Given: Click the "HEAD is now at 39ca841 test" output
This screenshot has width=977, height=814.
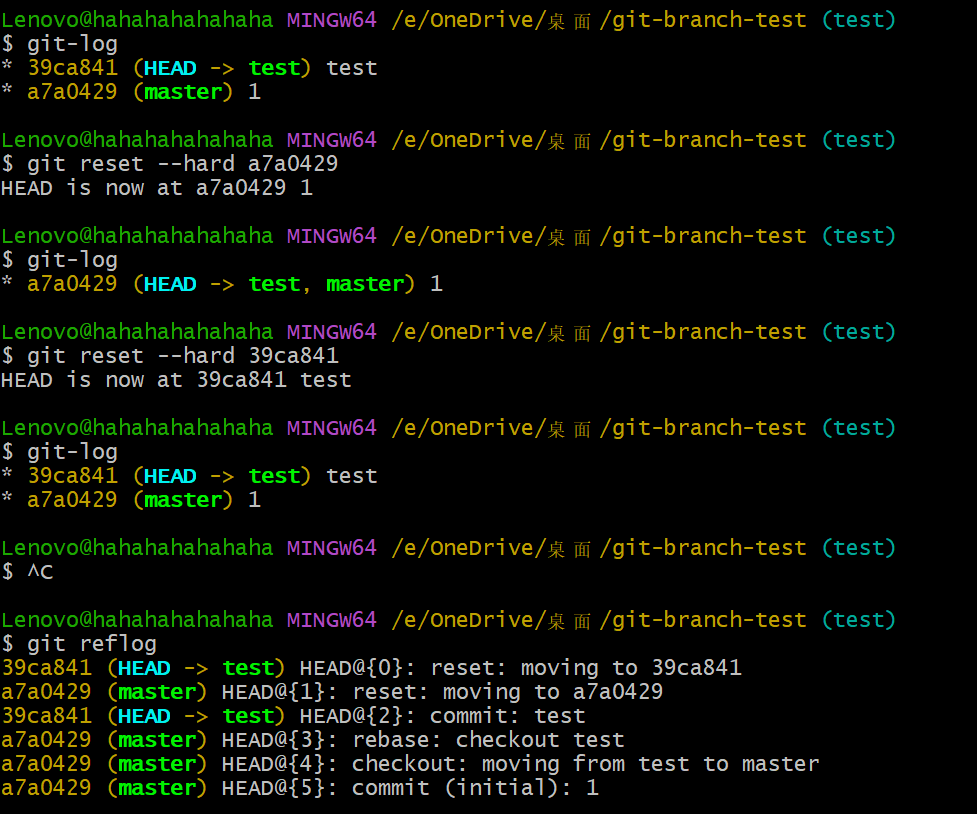Looking at the screenshot, I should click(x=176, y=380).
